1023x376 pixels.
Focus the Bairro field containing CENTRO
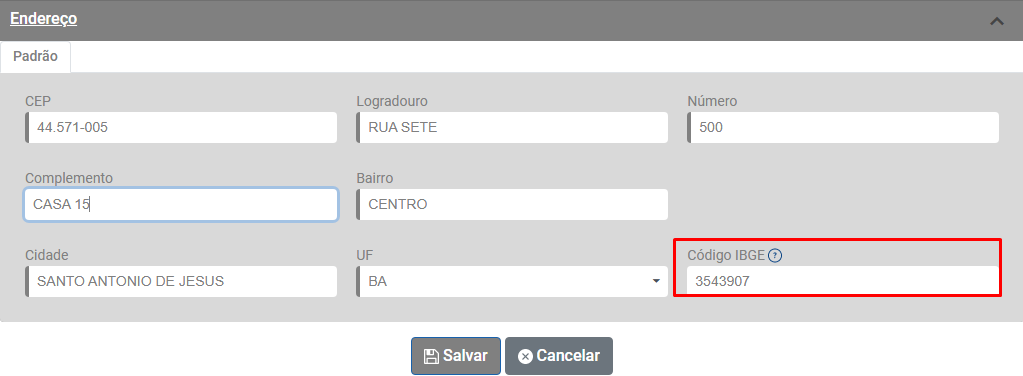[512, 205]
